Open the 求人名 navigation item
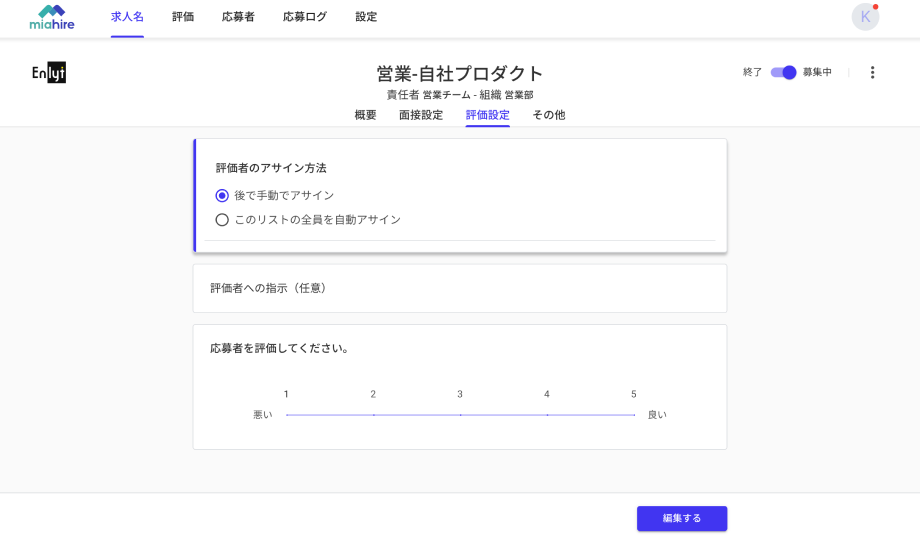920x540 pixels. click(x=127, y=17)
